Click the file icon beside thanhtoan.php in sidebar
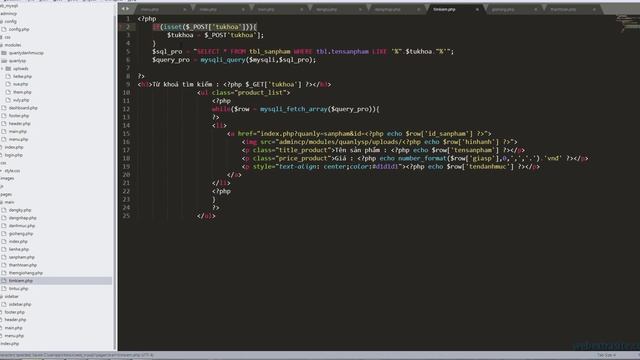Image resolution: width=640 pixels, height=360 pixels. (x=4, y=265)
